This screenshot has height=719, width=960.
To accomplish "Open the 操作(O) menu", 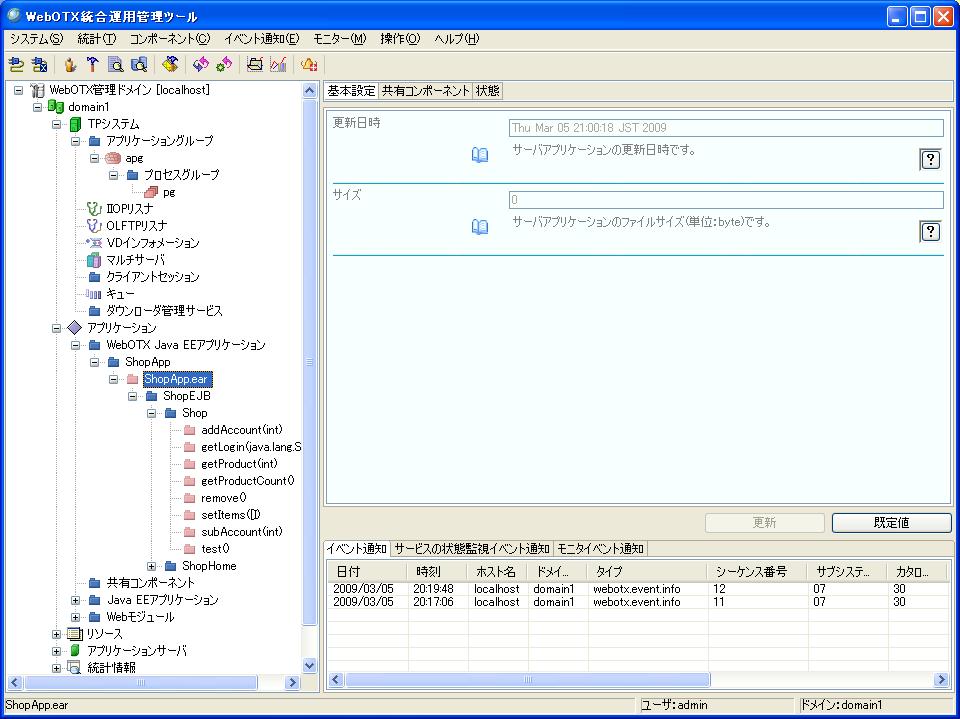I will tap(399, 39).
